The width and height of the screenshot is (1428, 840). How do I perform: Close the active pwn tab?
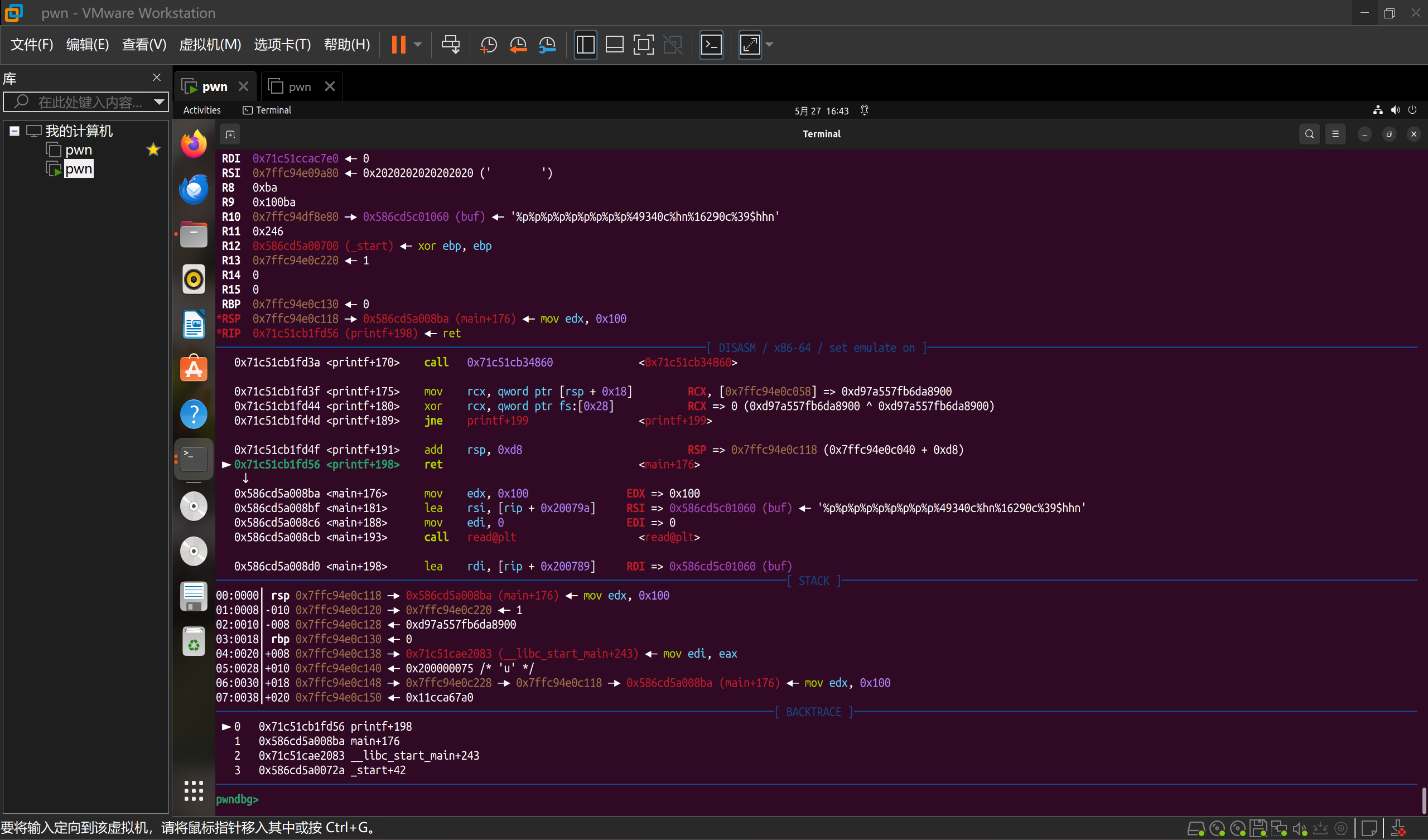(244, 86)
